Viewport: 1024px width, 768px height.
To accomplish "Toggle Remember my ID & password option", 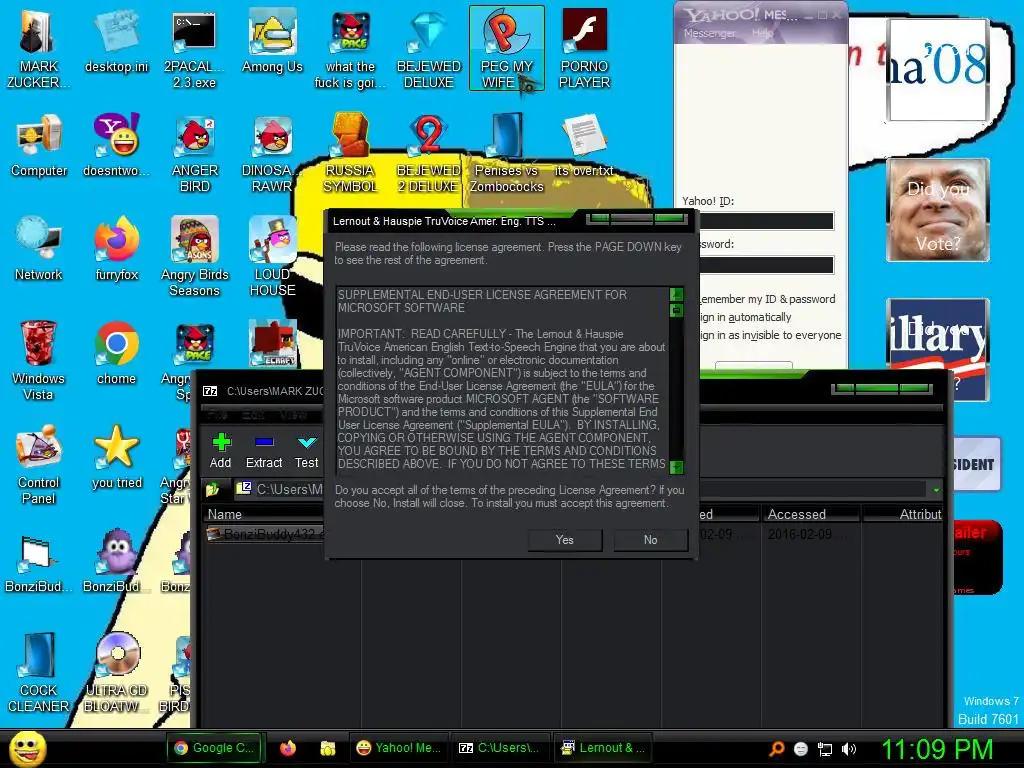I will click(x=767, y=299).
